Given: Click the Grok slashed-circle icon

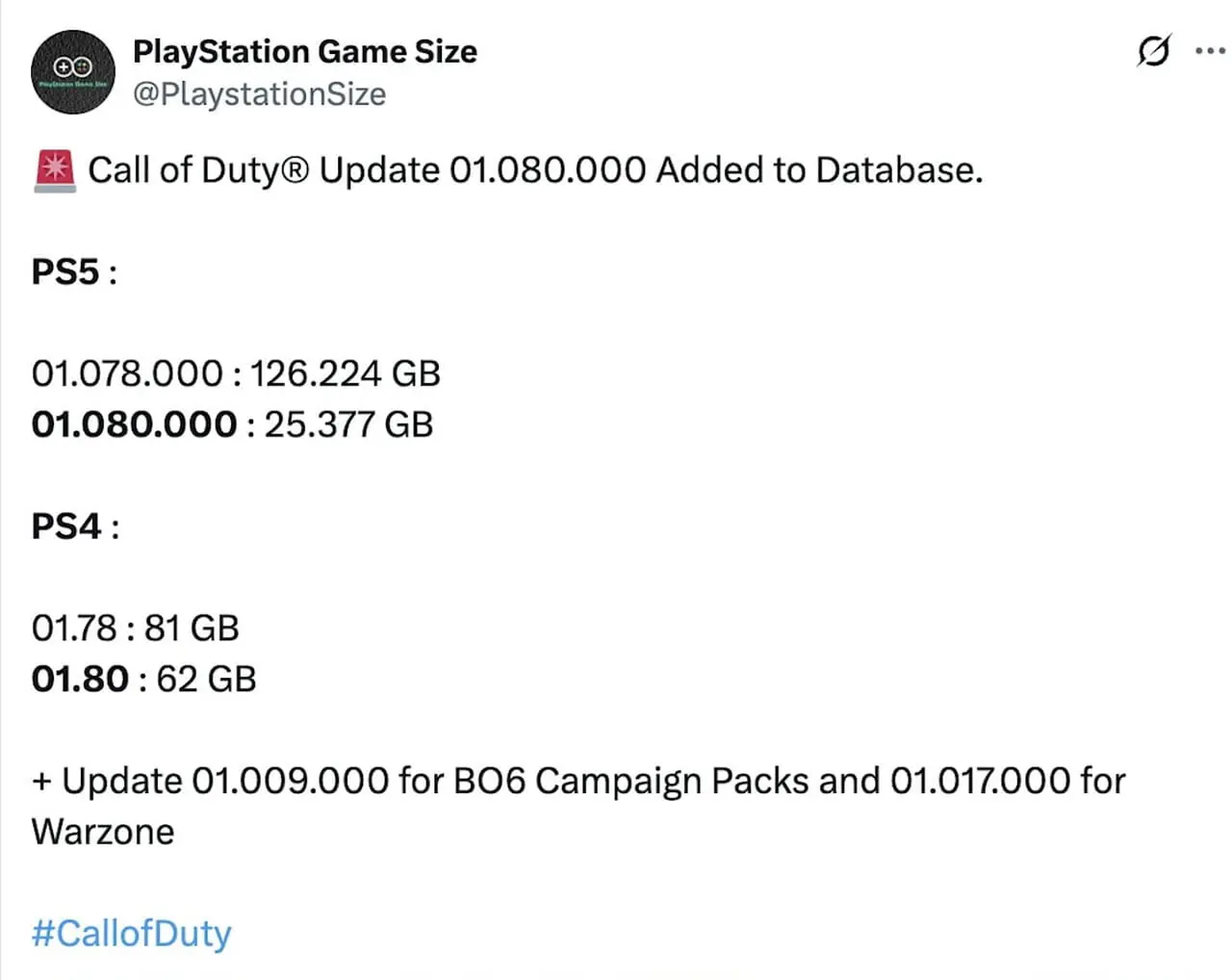Looking at the screenshot, I should coord(1153,50).
